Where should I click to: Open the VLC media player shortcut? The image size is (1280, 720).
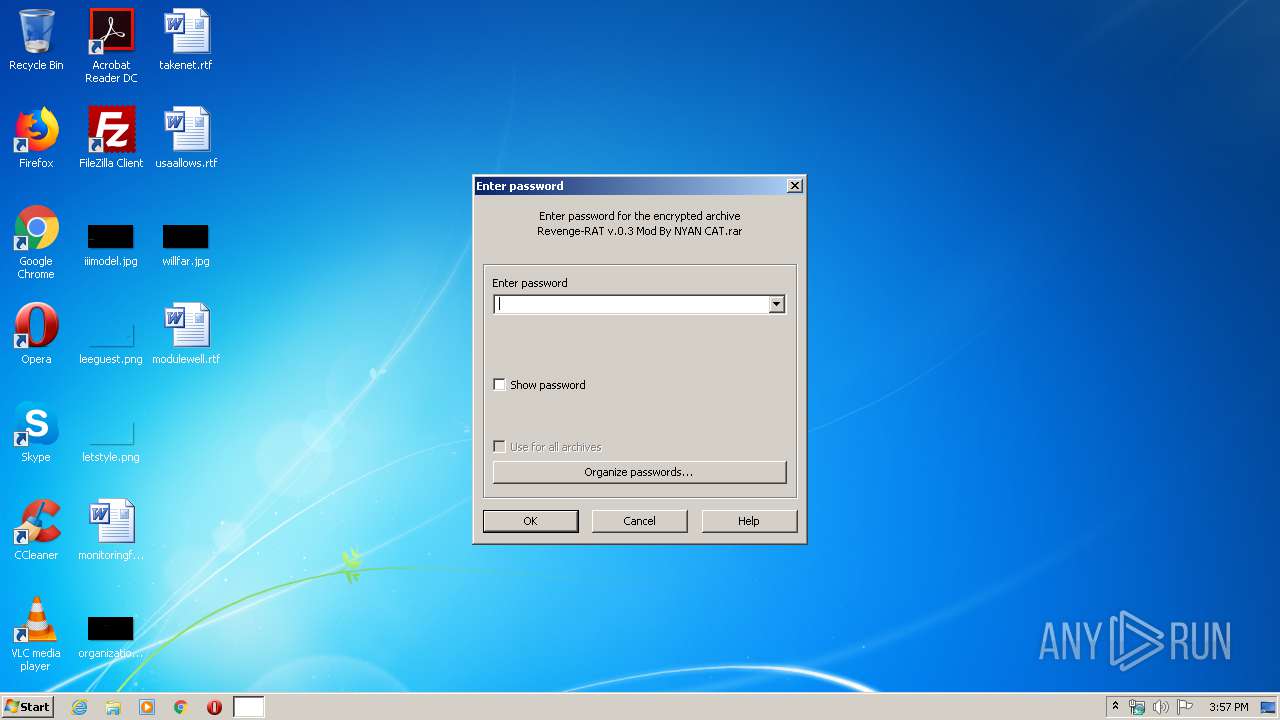pos(36,634)
